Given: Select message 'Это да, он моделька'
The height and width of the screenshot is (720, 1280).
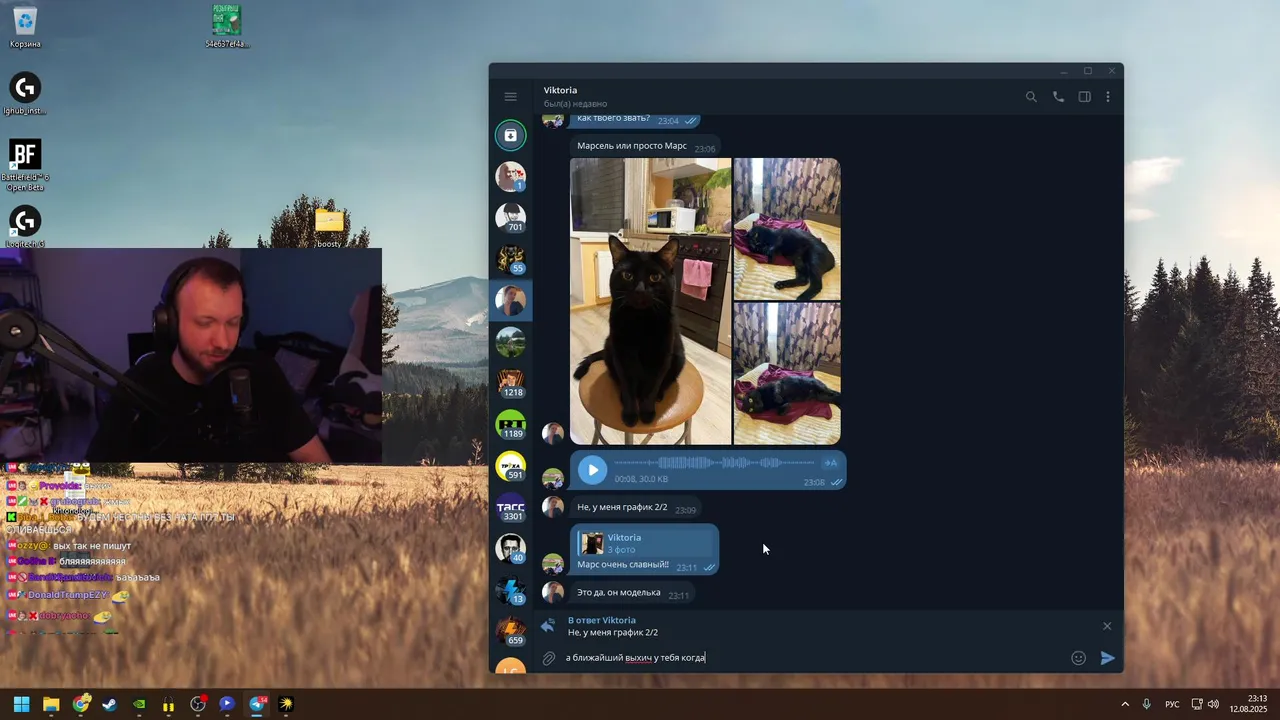Looking at the screenshot, I should click(631, 593).
